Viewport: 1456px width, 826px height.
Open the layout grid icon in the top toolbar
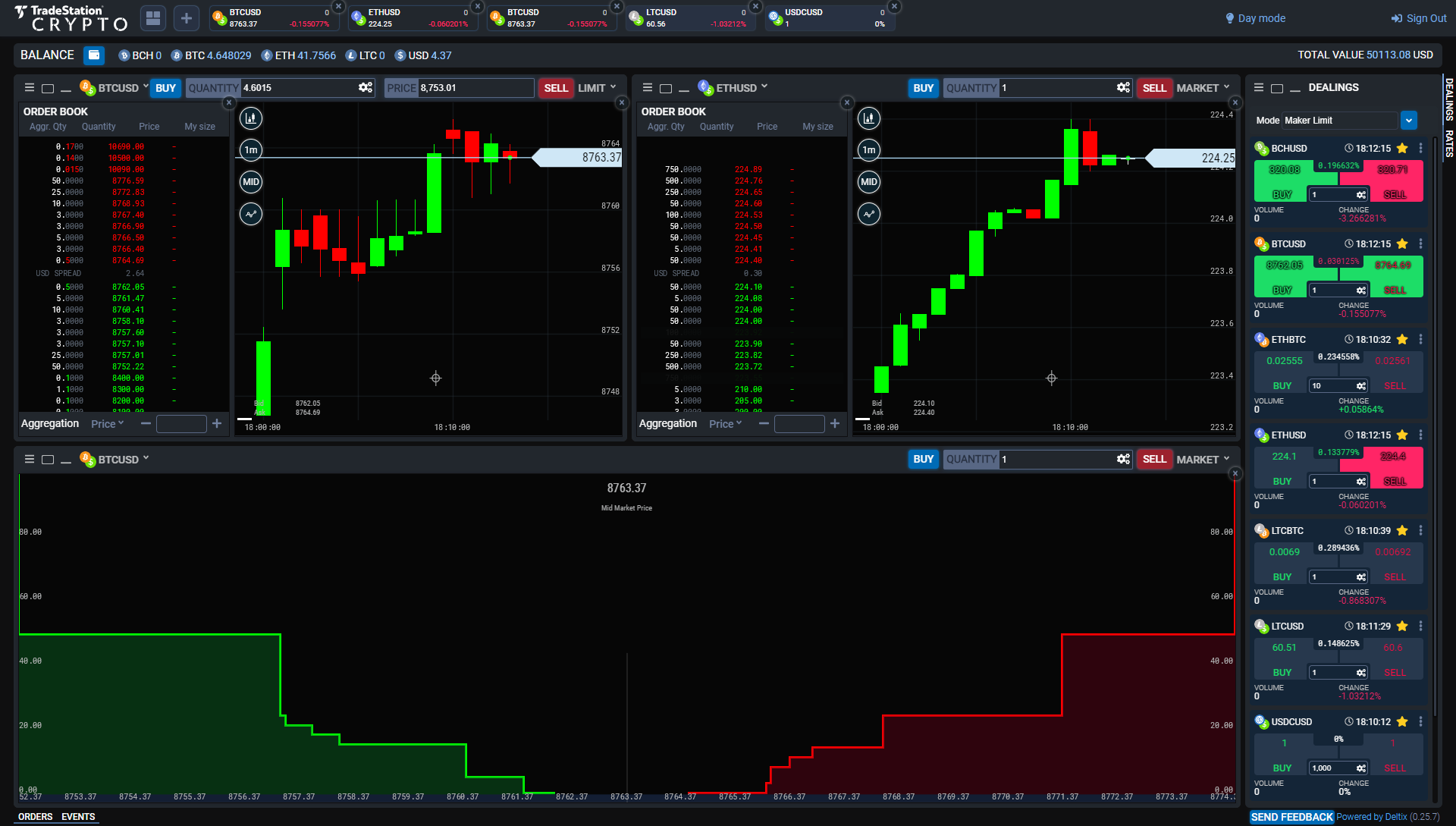tap(152, 17)
